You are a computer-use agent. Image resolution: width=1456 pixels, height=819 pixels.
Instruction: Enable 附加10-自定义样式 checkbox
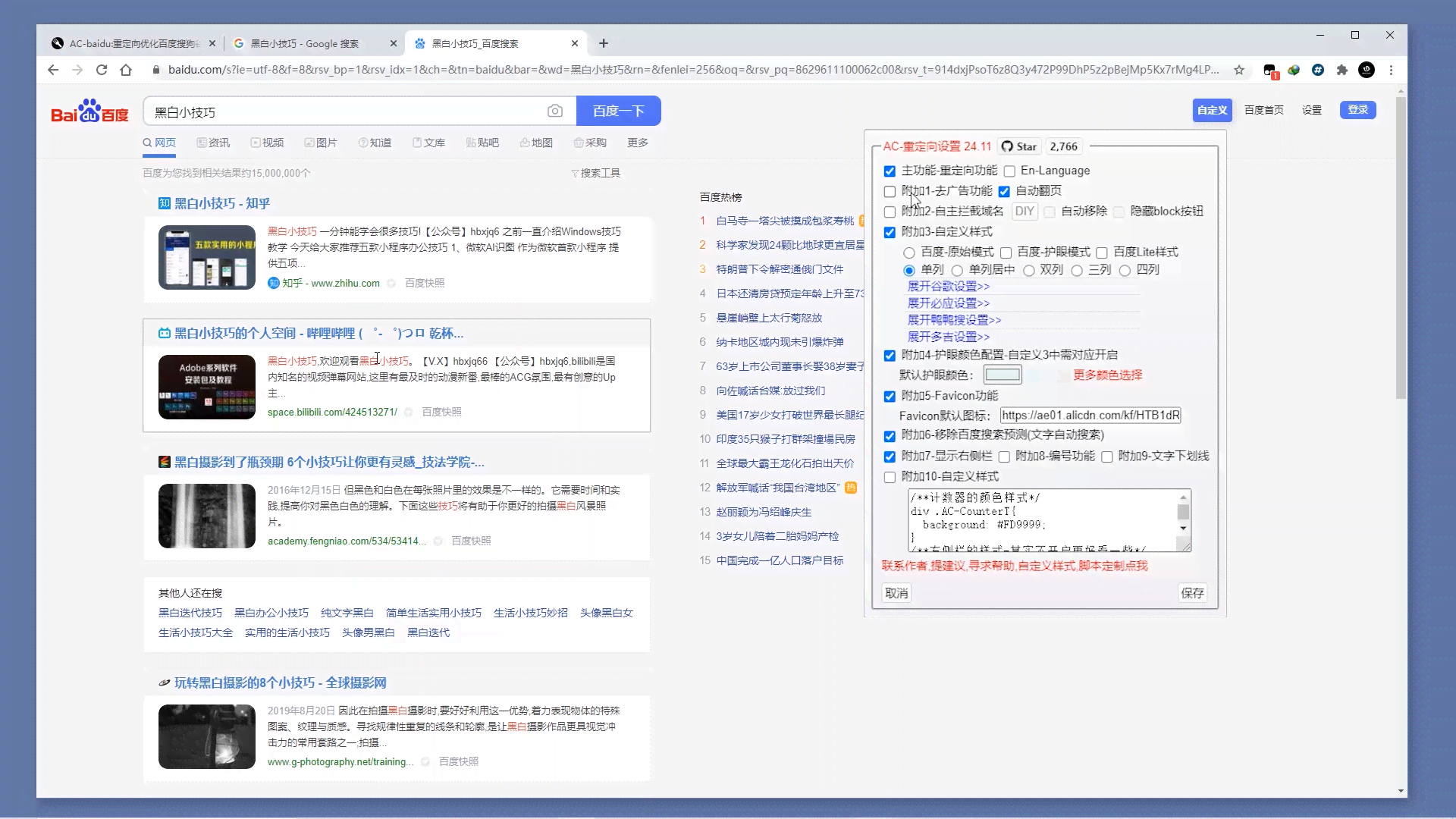[x=890, y=477]
